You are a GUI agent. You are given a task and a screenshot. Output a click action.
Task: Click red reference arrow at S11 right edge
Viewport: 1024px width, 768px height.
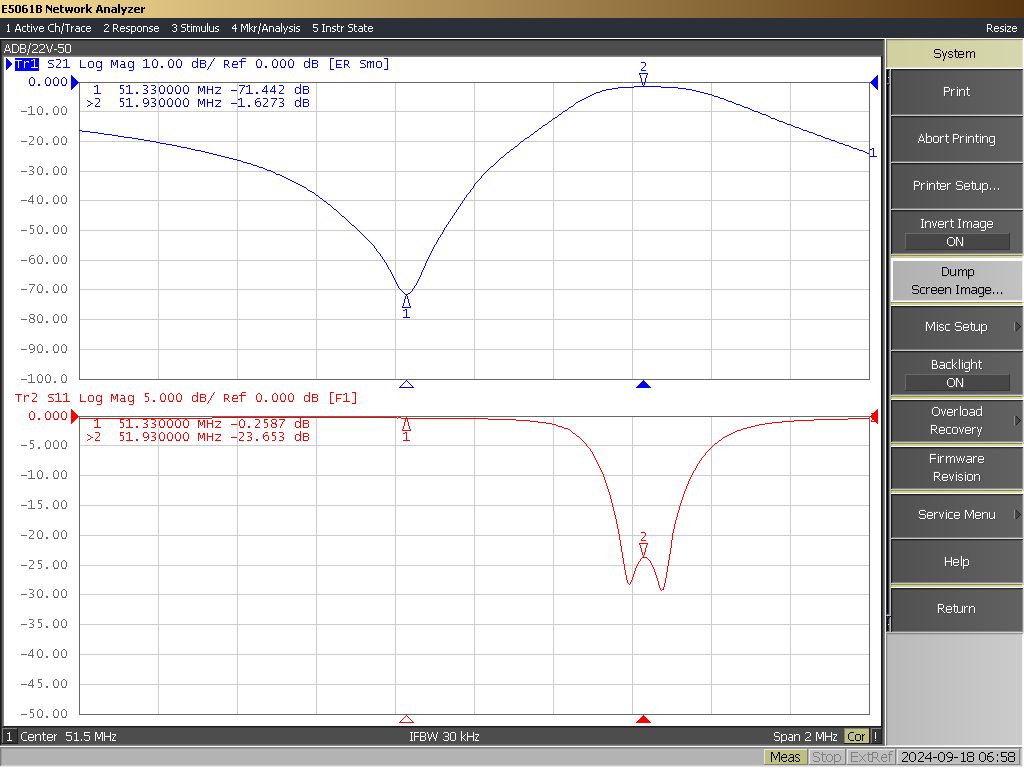pyautogui.click(x=874, y=416)
